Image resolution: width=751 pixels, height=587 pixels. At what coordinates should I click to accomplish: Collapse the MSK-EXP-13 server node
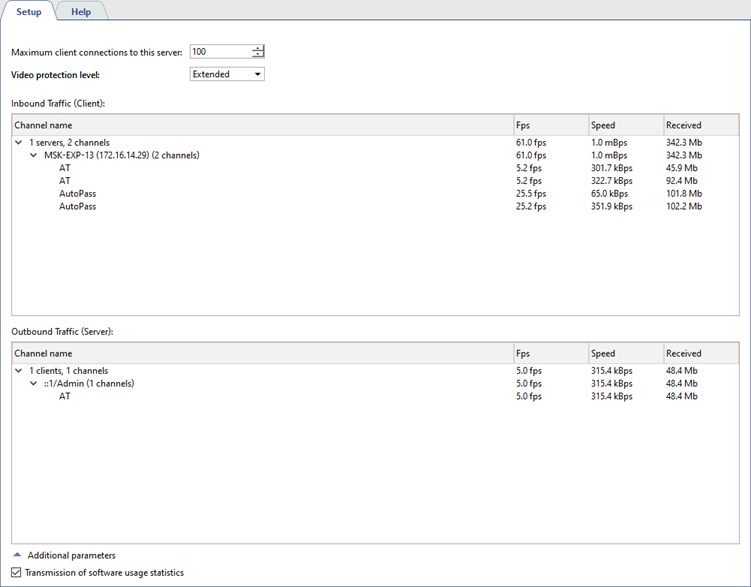33,156
